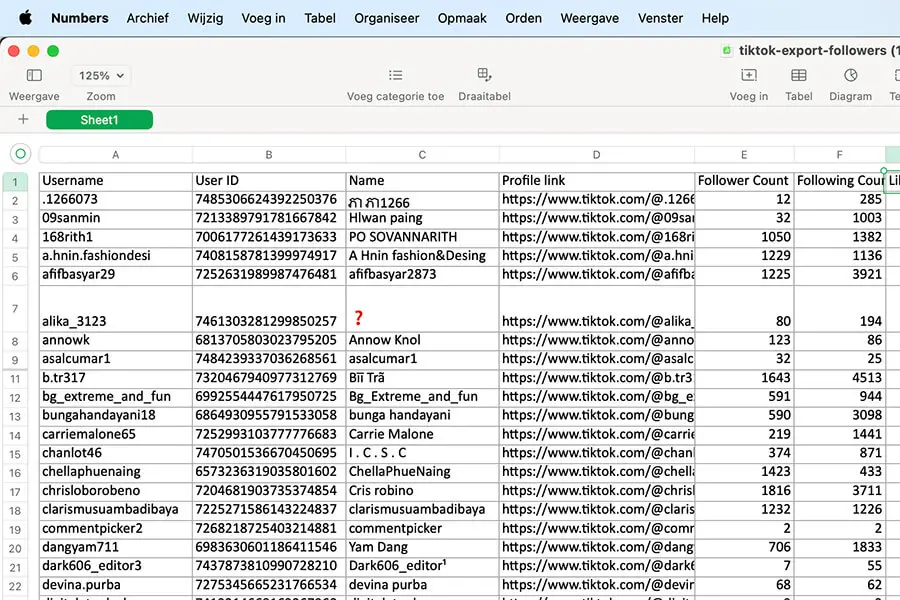Image resolution: width=900 pixels, height=600 pixels.
Task: Click the table select-all circle handle
Action: pyautogui.click(x=21, y=154)
